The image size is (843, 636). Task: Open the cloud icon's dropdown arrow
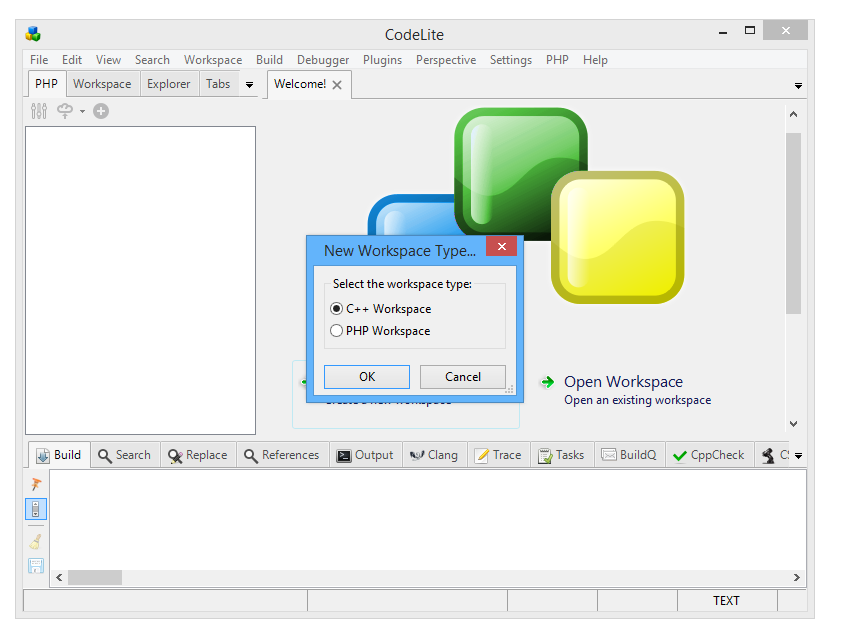[x=82, y=112]
